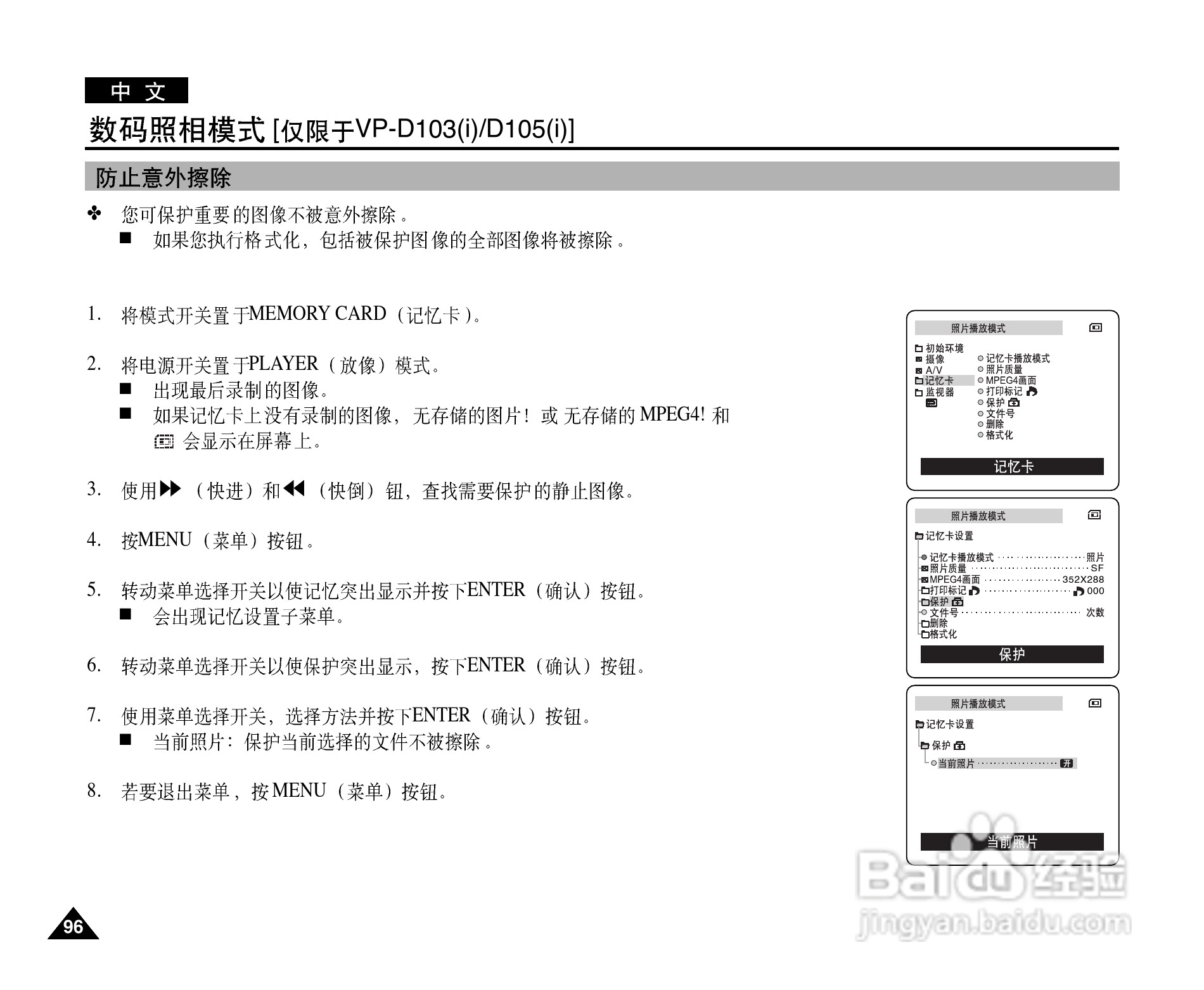This screenshot has width=1204, height=990.
Task: Select the 照片质量 row showing SF
Action: point(1013,569)
